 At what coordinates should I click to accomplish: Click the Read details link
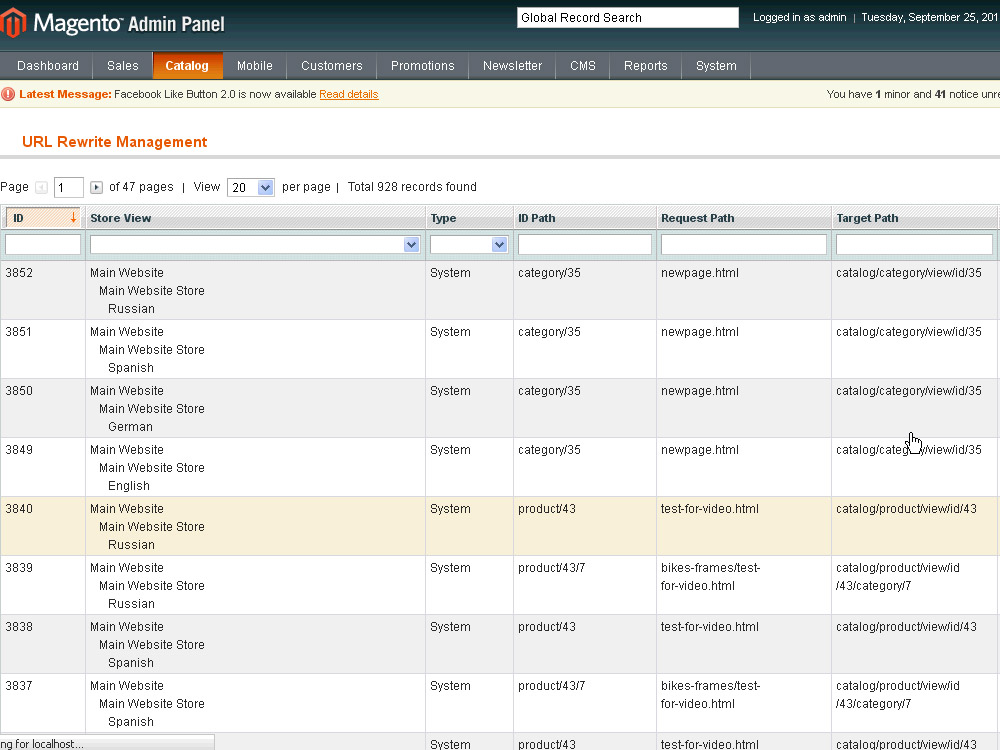[348, 94]
